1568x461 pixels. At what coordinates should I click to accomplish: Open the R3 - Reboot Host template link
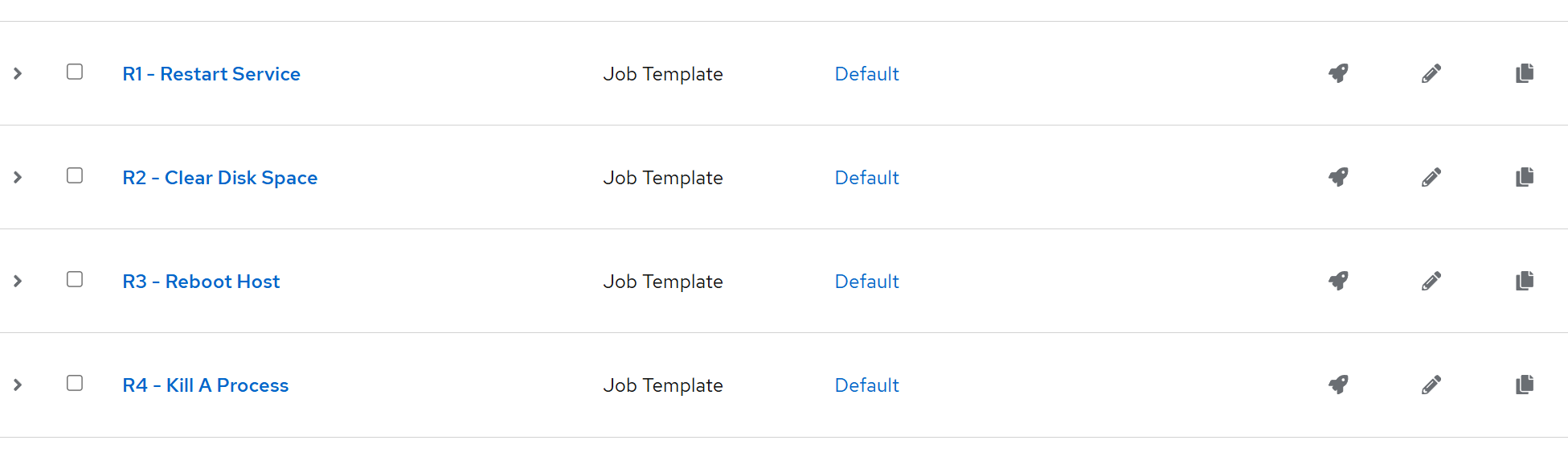tap(201, 282)
